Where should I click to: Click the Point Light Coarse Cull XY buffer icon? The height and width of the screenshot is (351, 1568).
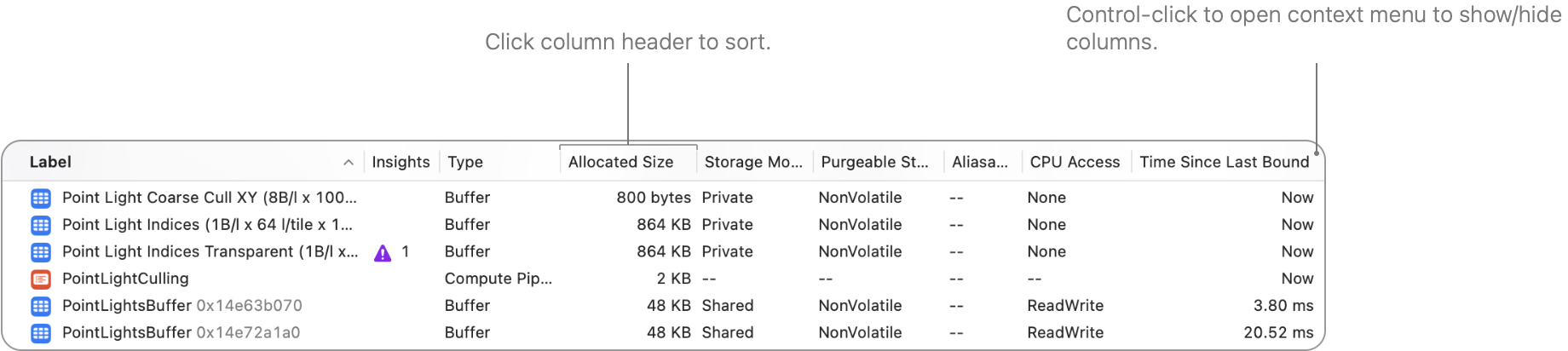tap(40, 199)
